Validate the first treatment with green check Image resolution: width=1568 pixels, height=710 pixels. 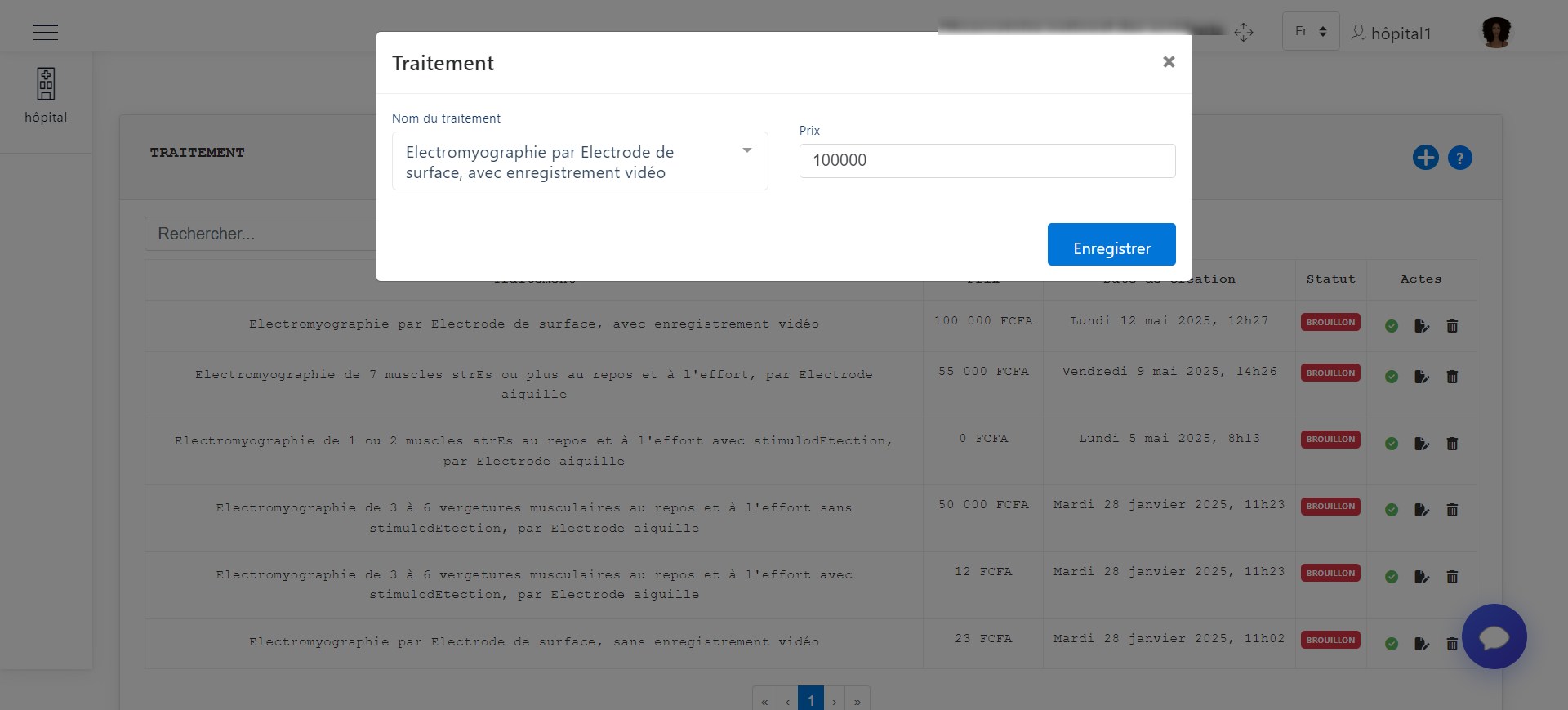coord(1392,326)
